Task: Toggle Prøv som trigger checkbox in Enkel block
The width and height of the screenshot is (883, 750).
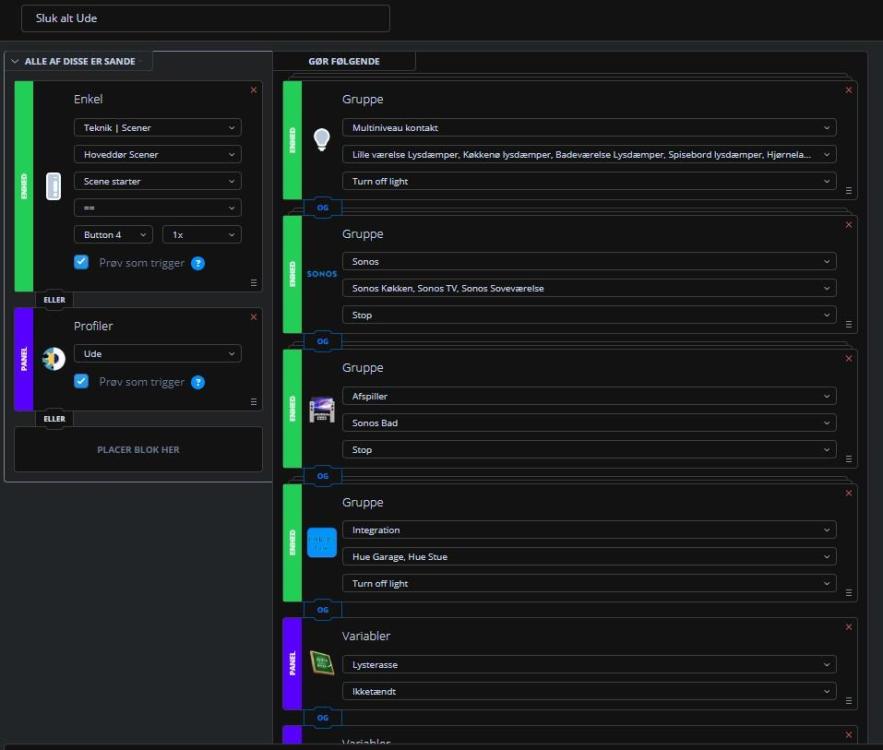Action: [x=82, y=262]
